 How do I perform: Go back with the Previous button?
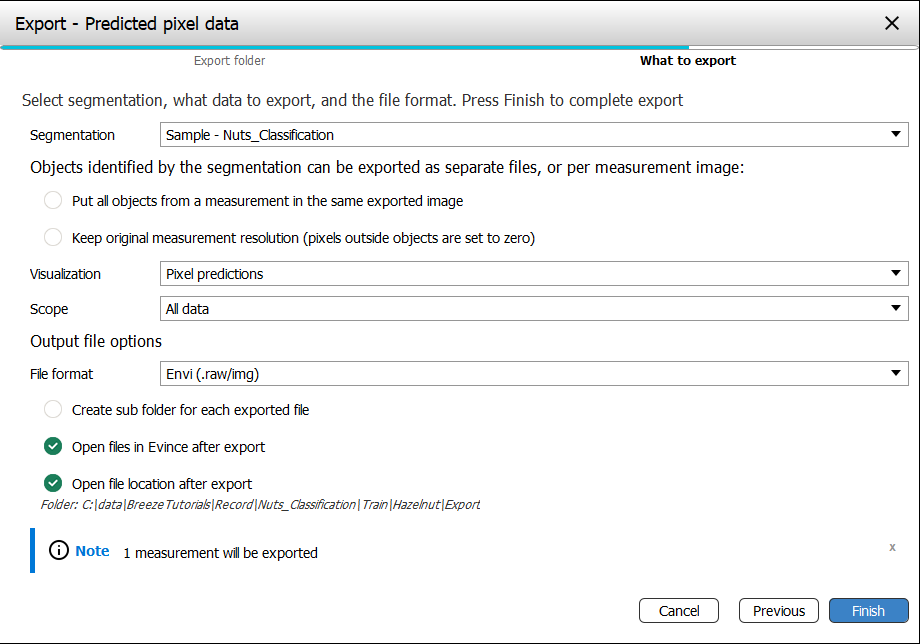tap(778, 611)
